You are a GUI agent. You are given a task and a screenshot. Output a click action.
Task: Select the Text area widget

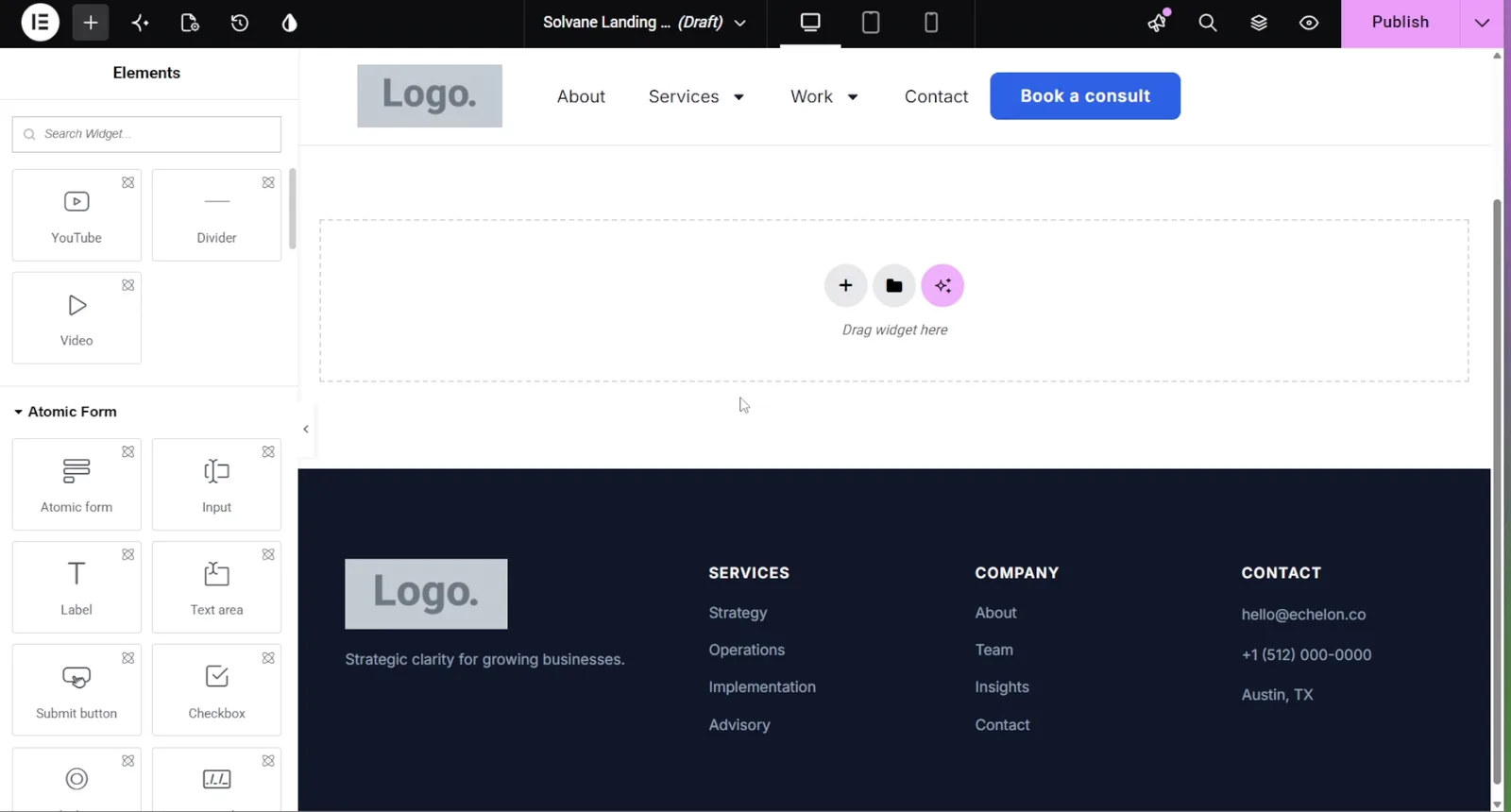tap(216, 587)
